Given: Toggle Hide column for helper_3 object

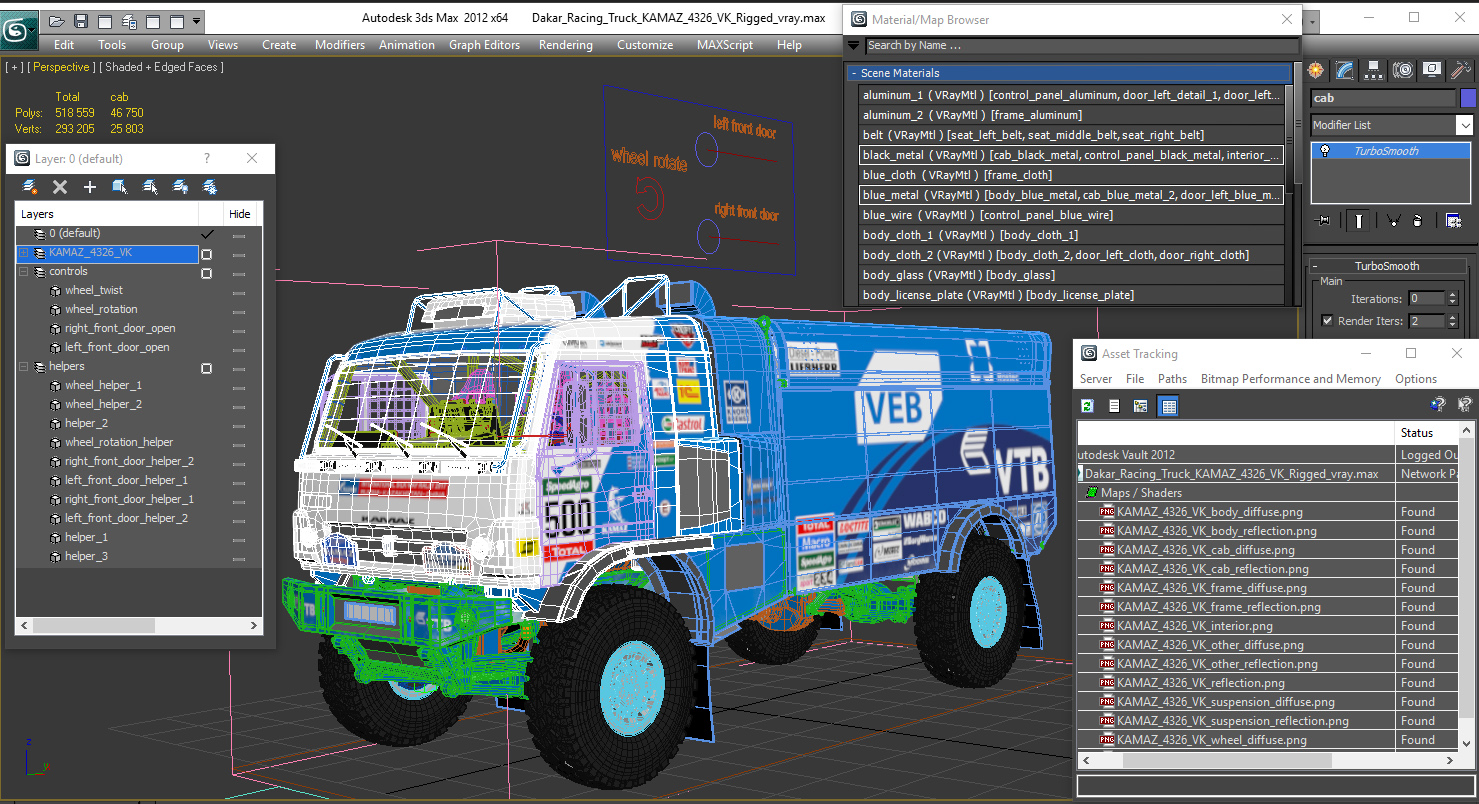Looking at the screenshot, I should click(x=239, y=558).
